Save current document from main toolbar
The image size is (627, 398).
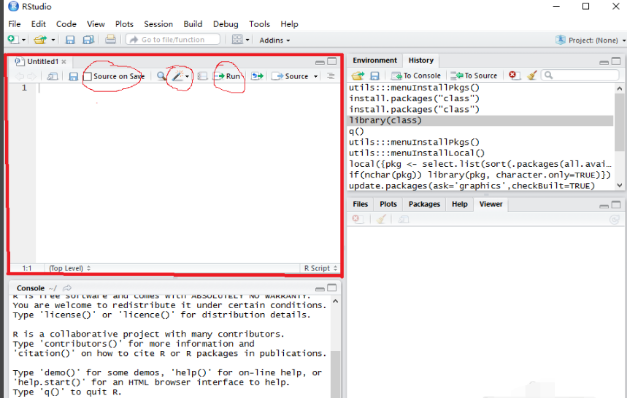(x=70, y=40)
